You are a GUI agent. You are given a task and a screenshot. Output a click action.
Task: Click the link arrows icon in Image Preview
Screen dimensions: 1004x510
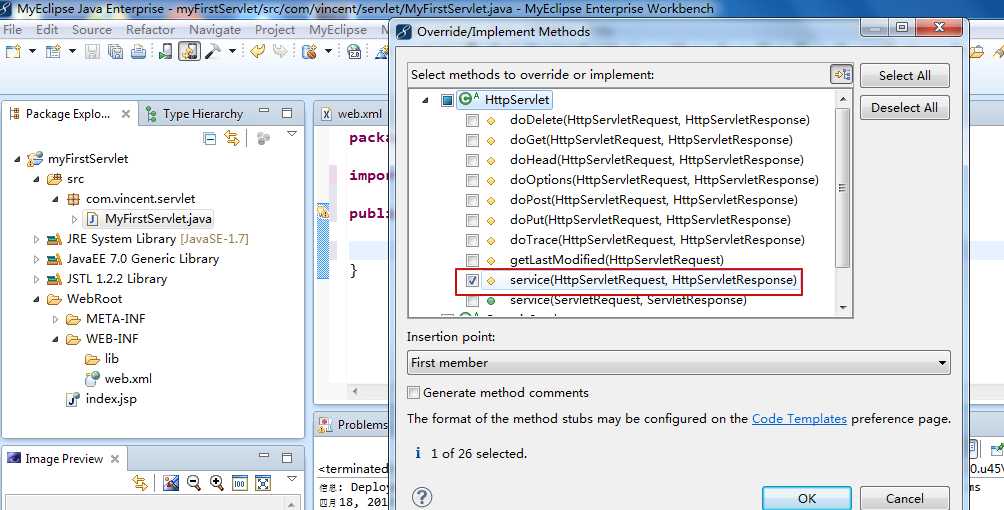(x=140, y=482)
